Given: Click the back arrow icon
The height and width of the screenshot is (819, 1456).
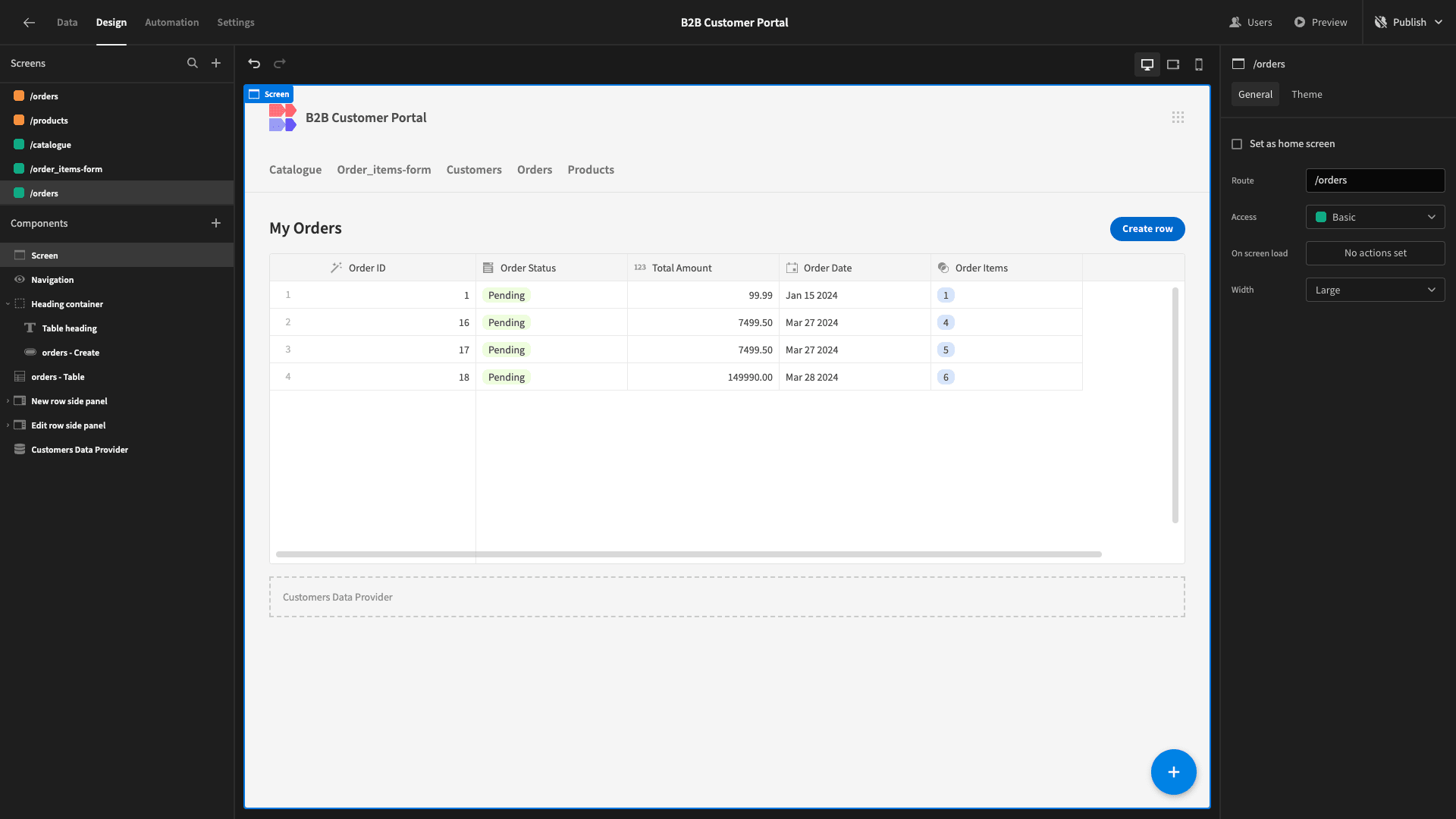Looking at the screenshot, I should point(29,22).
